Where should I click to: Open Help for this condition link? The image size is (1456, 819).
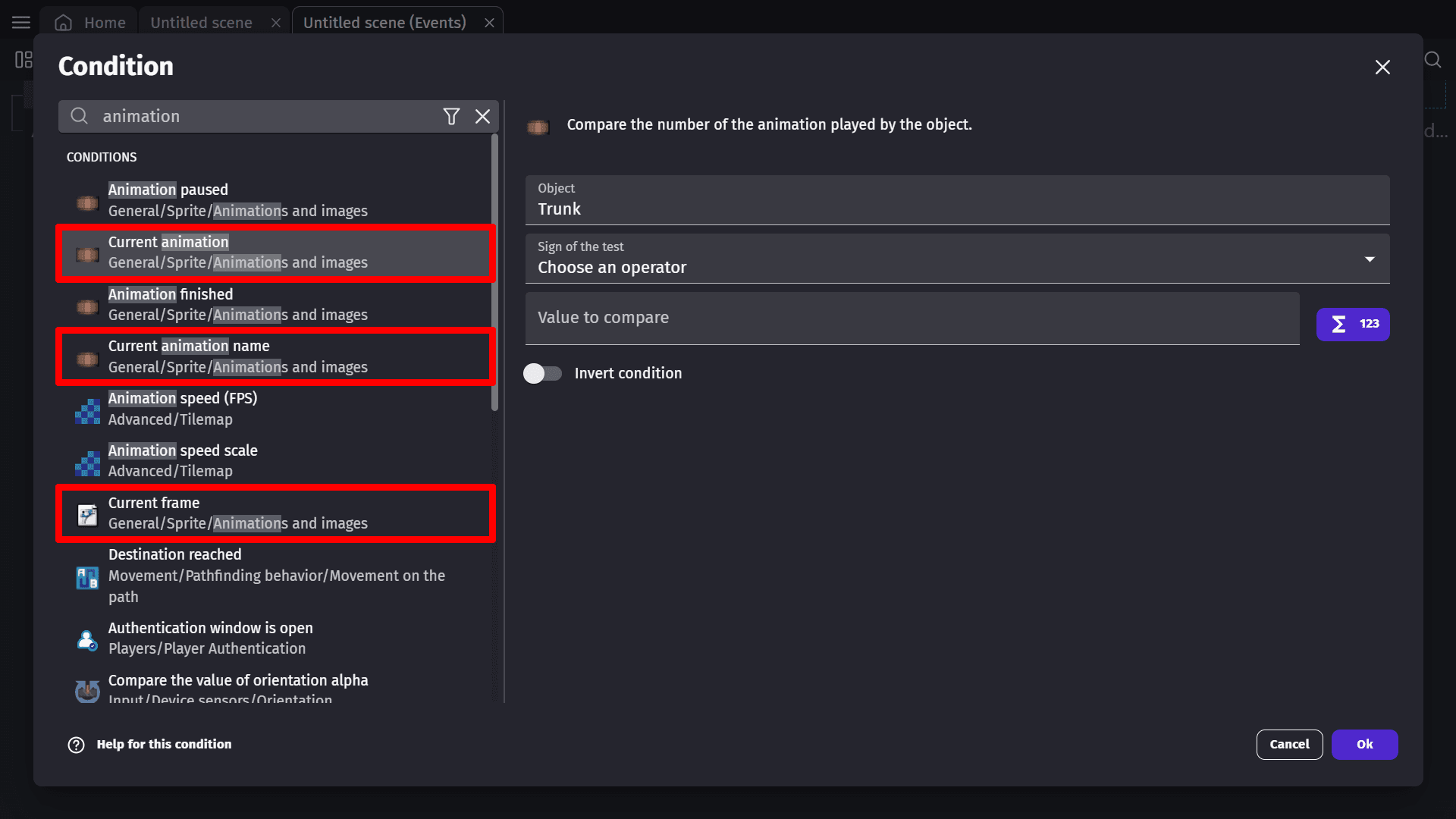(x=164, y=744)
